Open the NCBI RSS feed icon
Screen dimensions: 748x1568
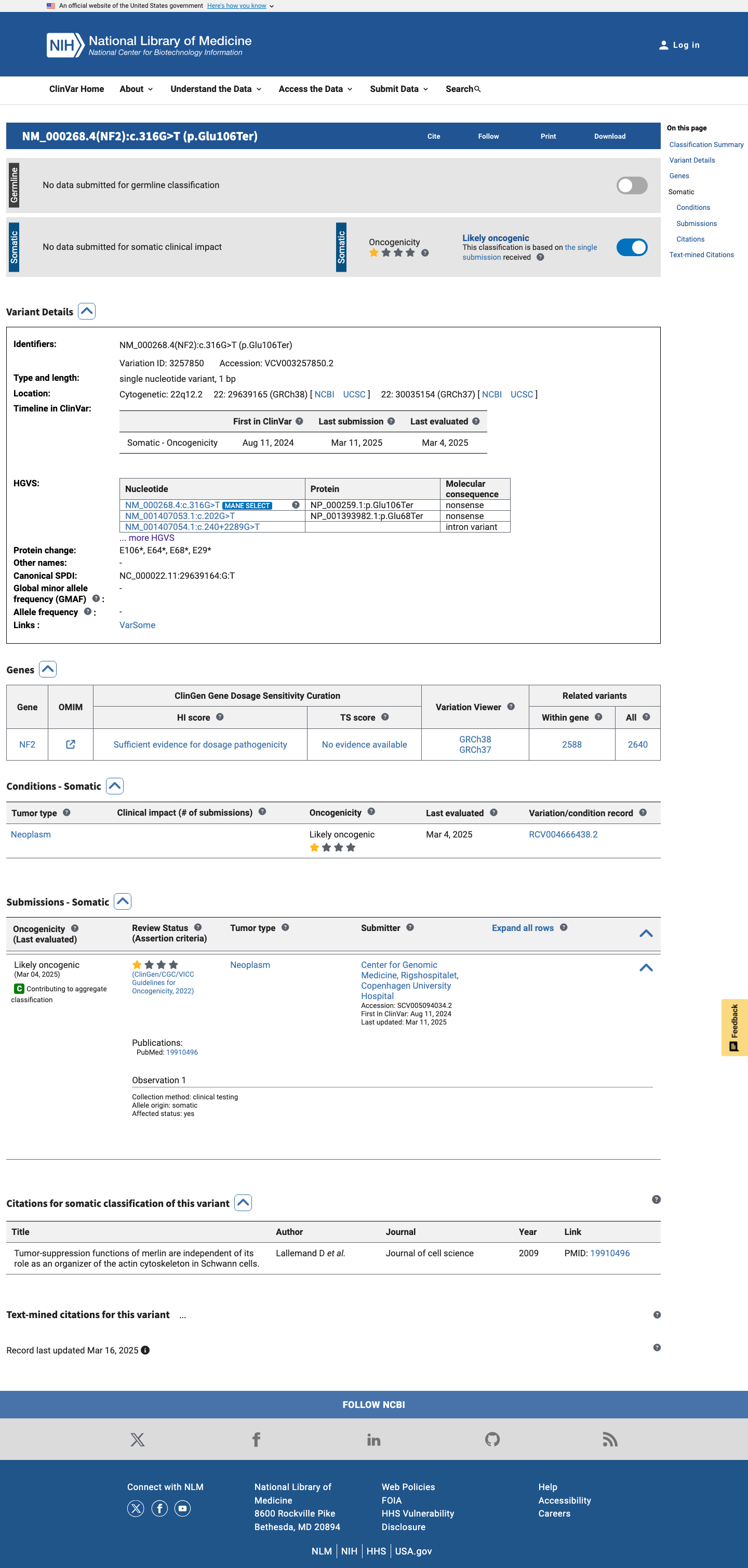[610, 1440]
